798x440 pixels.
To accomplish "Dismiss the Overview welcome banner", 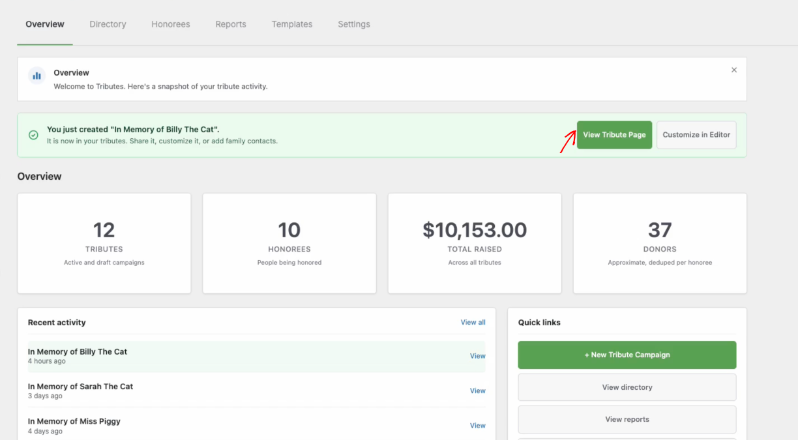I will click(x=734, y=70).
